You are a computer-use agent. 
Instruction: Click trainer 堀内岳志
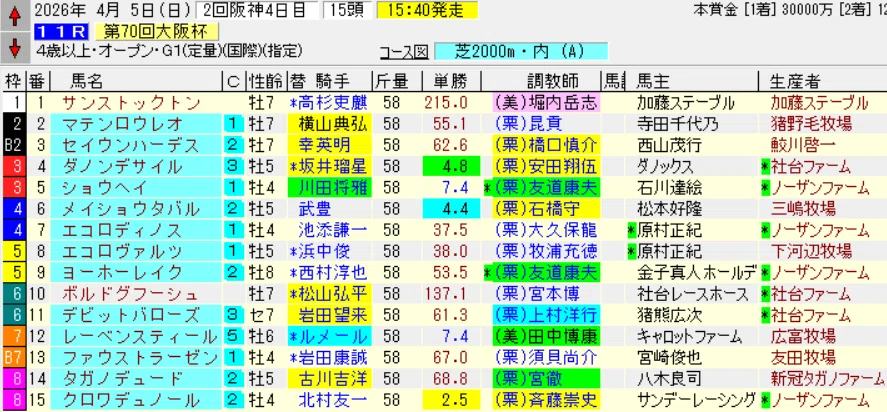coord(545,103)
